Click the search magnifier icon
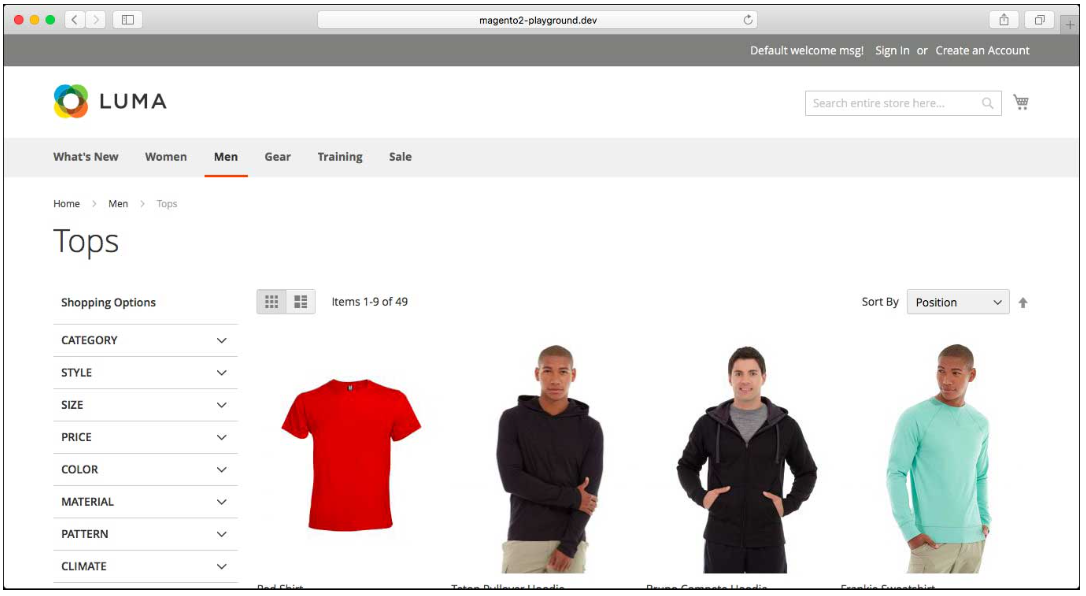 [x=987, y=103]
